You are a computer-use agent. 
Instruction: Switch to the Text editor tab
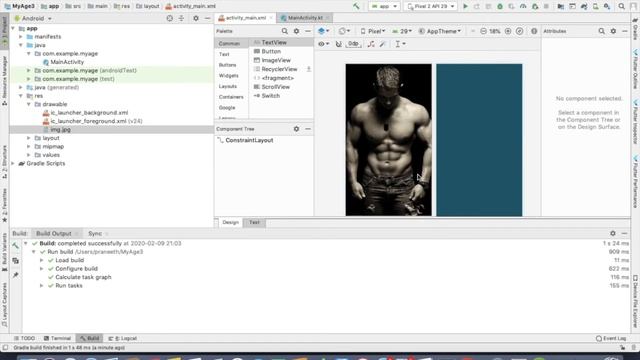[x=254, y=222]
